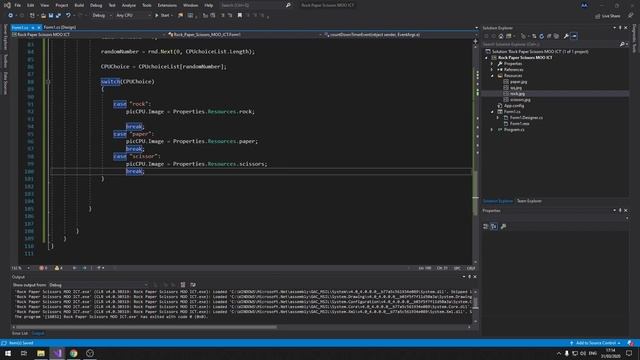Switch to Form1.cs [Design] tab

[60, 27]
